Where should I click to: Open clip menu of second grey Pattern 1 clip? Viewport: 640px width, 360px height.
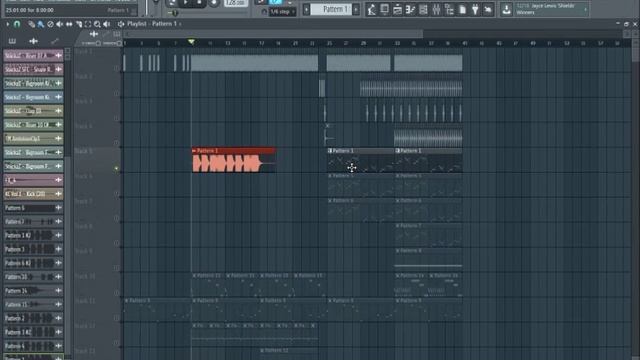tap(398, 151)
